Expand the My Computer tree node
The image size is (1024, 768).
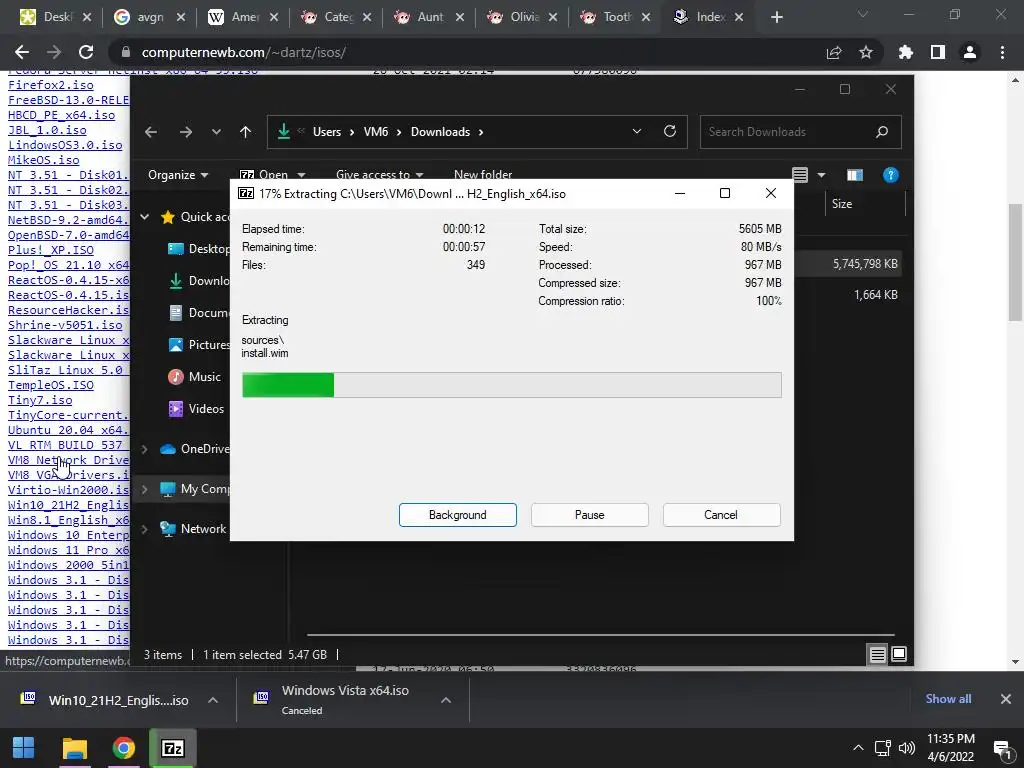144,489
